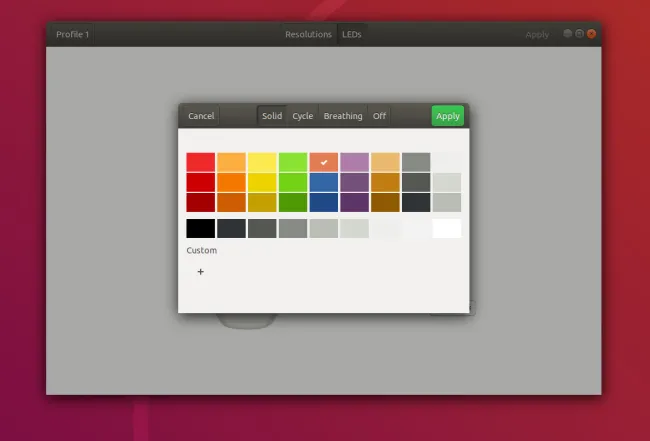Open the Profile 1 selector
The height and width of the screenshot is (441, 650).
[73, 34]
